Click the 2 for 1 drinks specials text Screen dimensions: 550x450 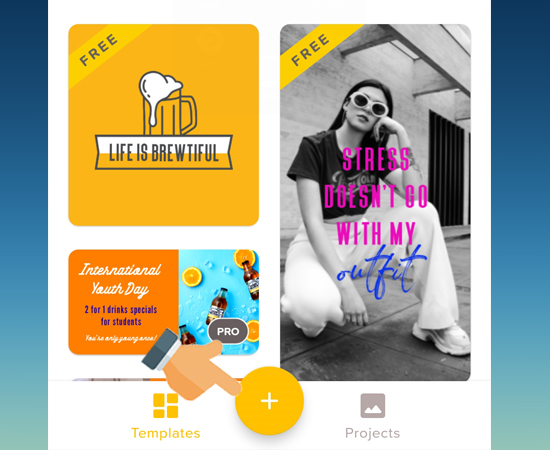point(121,315)
